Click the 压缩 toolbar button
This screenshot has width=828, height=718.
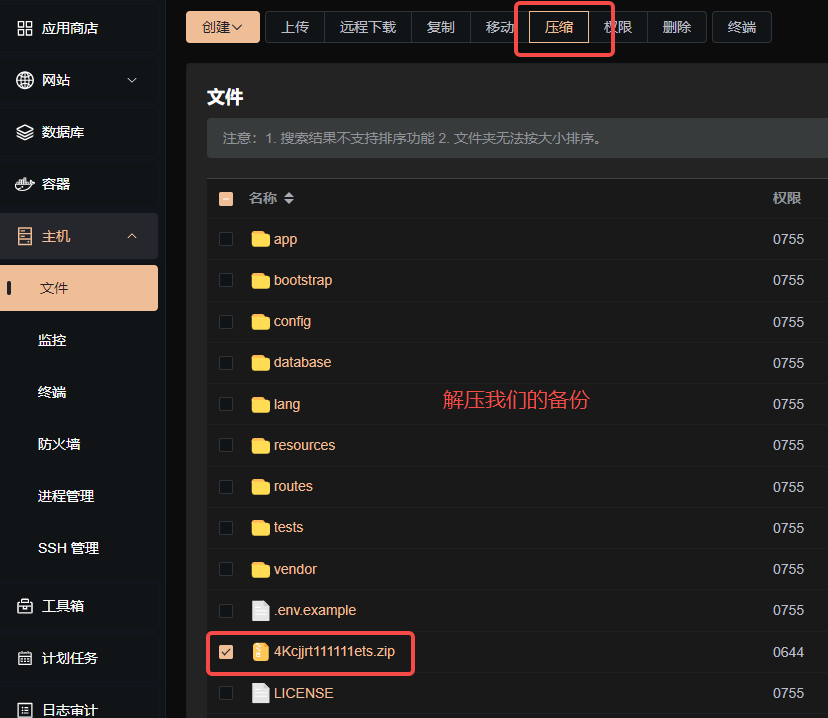point(559,27)
